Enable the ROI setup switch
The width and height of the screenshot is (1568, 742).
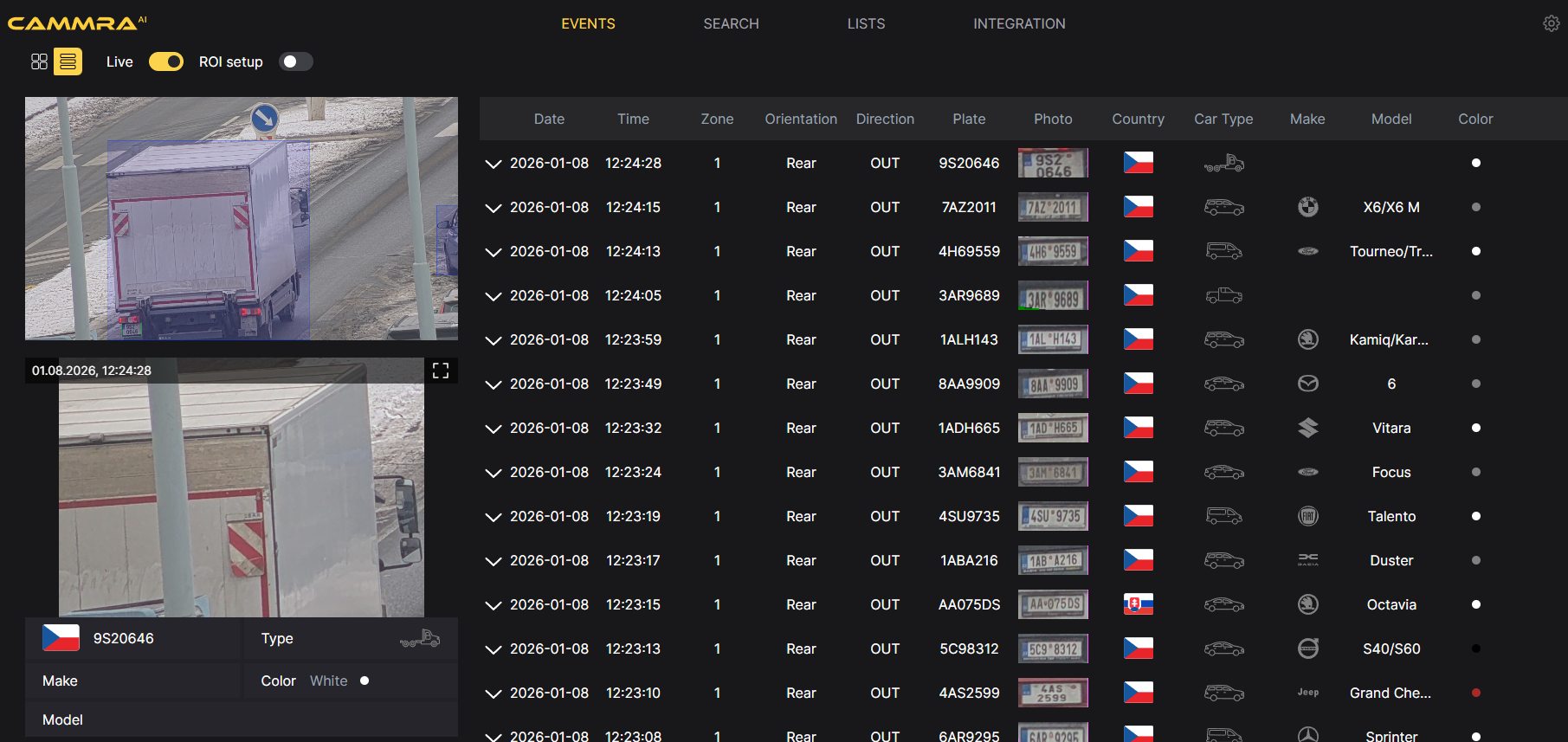pos(295,61)
